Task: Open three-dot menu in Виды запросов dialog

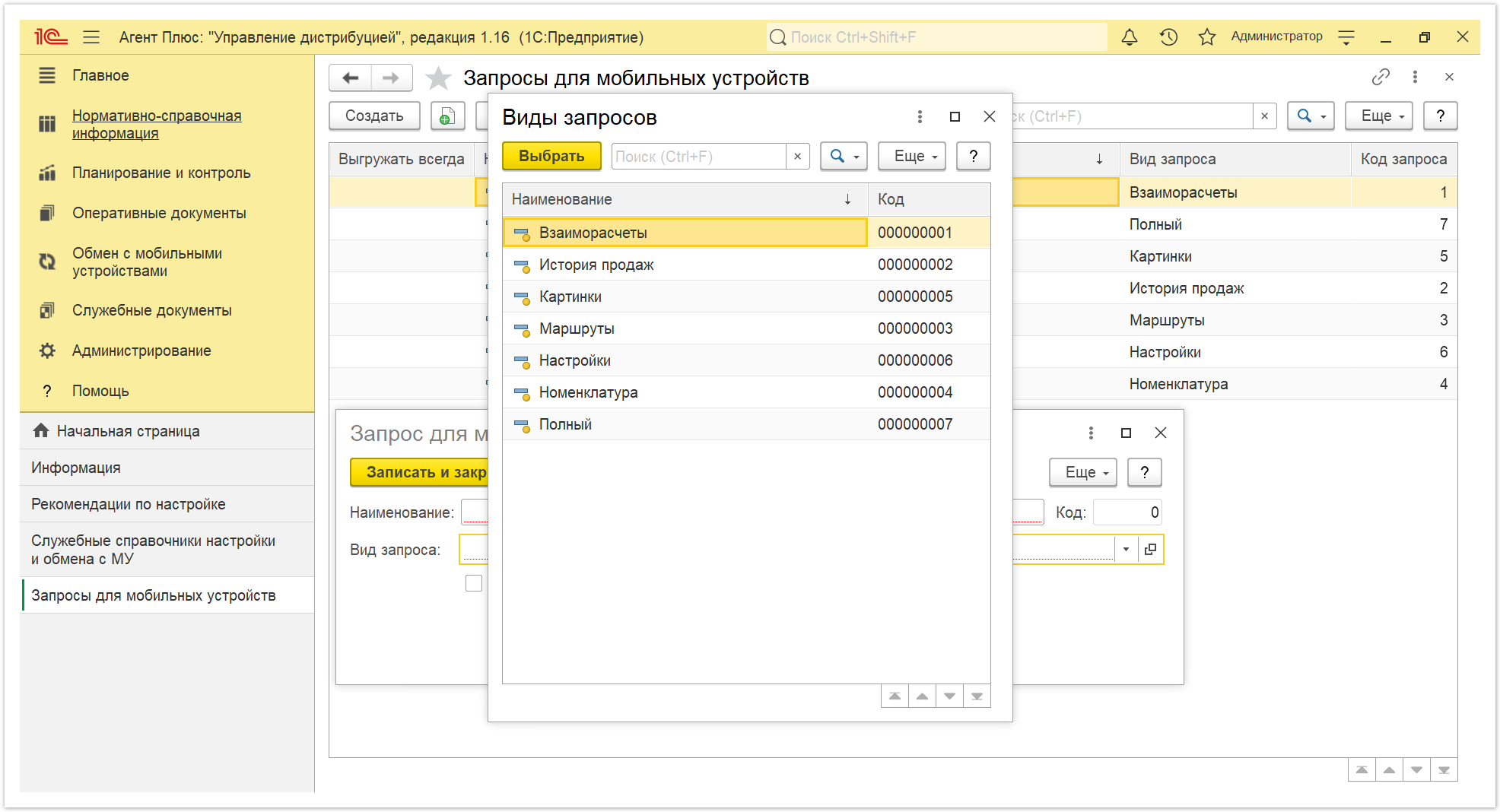Action: (x=920, y=116)
